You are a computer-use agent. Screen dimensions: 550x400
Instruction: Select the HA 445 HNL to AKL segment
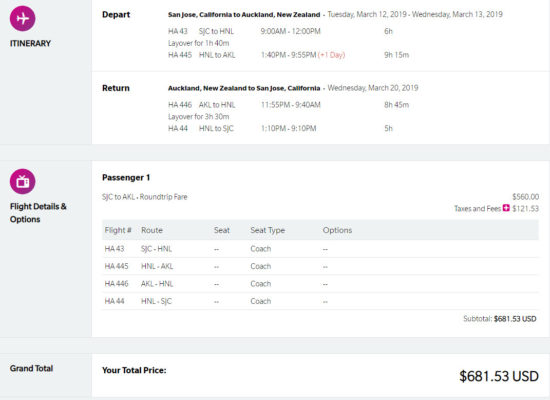[x=288, y=55]
